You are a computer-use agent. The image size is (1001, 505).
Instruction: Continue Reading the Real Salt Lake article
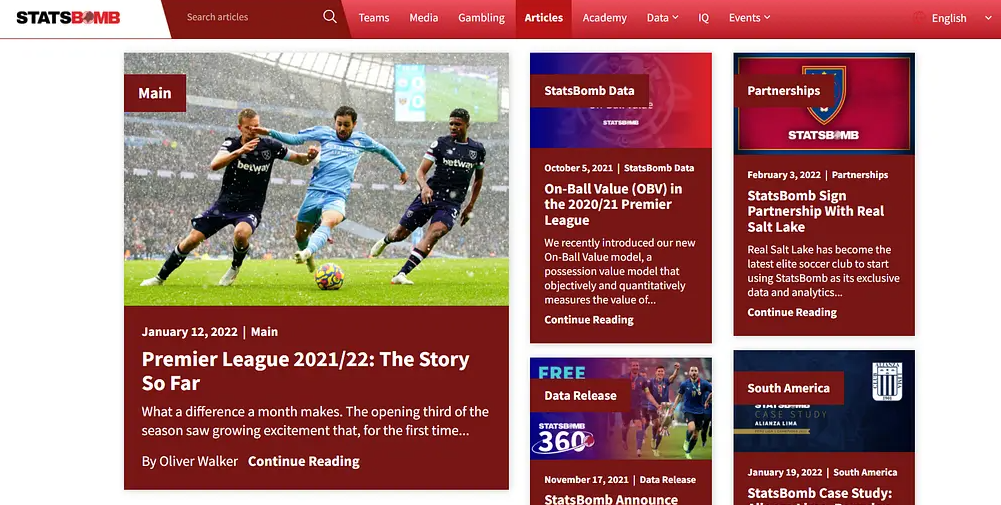click(792, 312)
